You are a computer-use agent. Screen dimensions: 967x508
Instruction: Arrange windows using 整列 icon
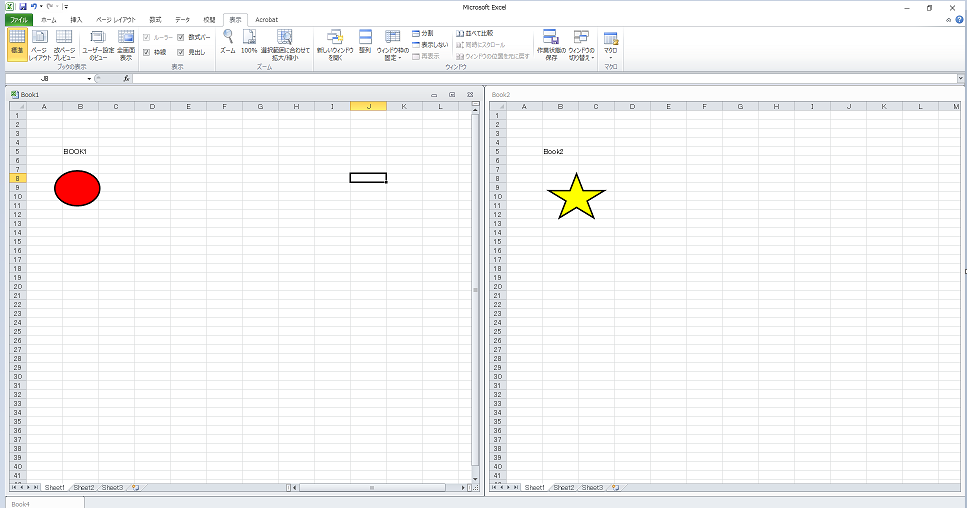(x=365, y=42)
